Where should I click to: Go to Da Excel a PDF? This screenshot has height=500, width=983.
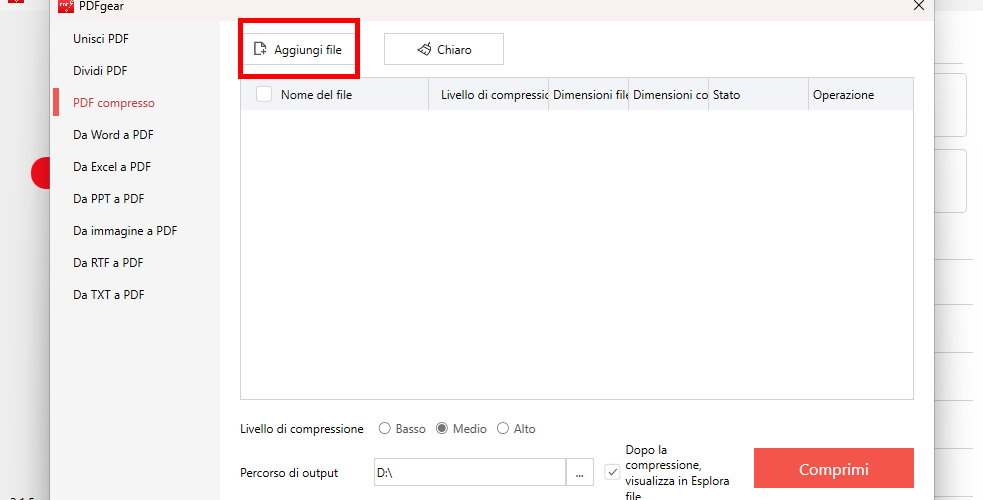[112, 167]
